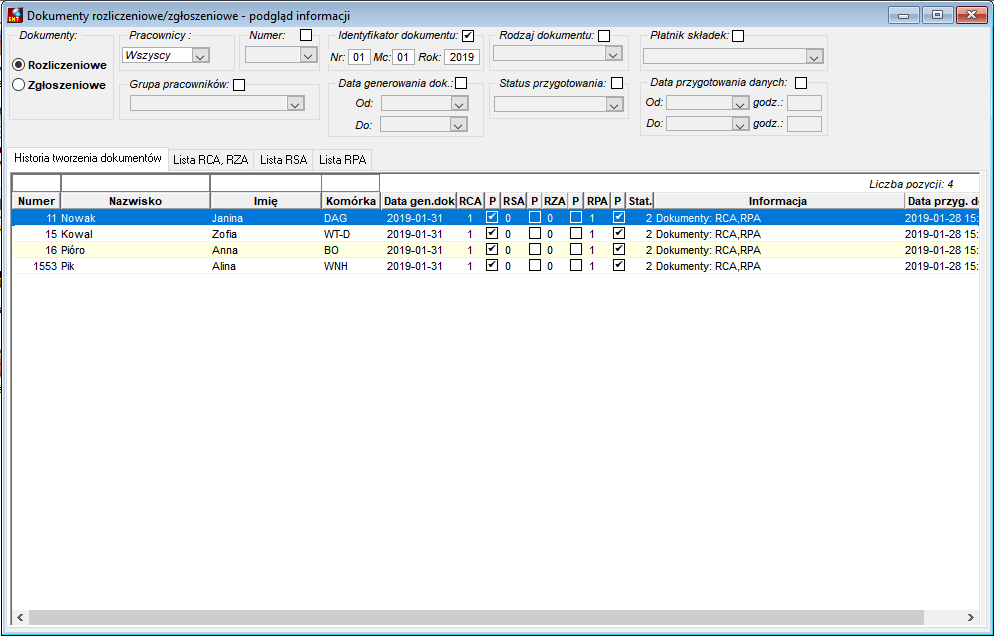Tick the Data przygotowania danych checkbox
This screenshot has width=994, height=636.
coord(801,83)
